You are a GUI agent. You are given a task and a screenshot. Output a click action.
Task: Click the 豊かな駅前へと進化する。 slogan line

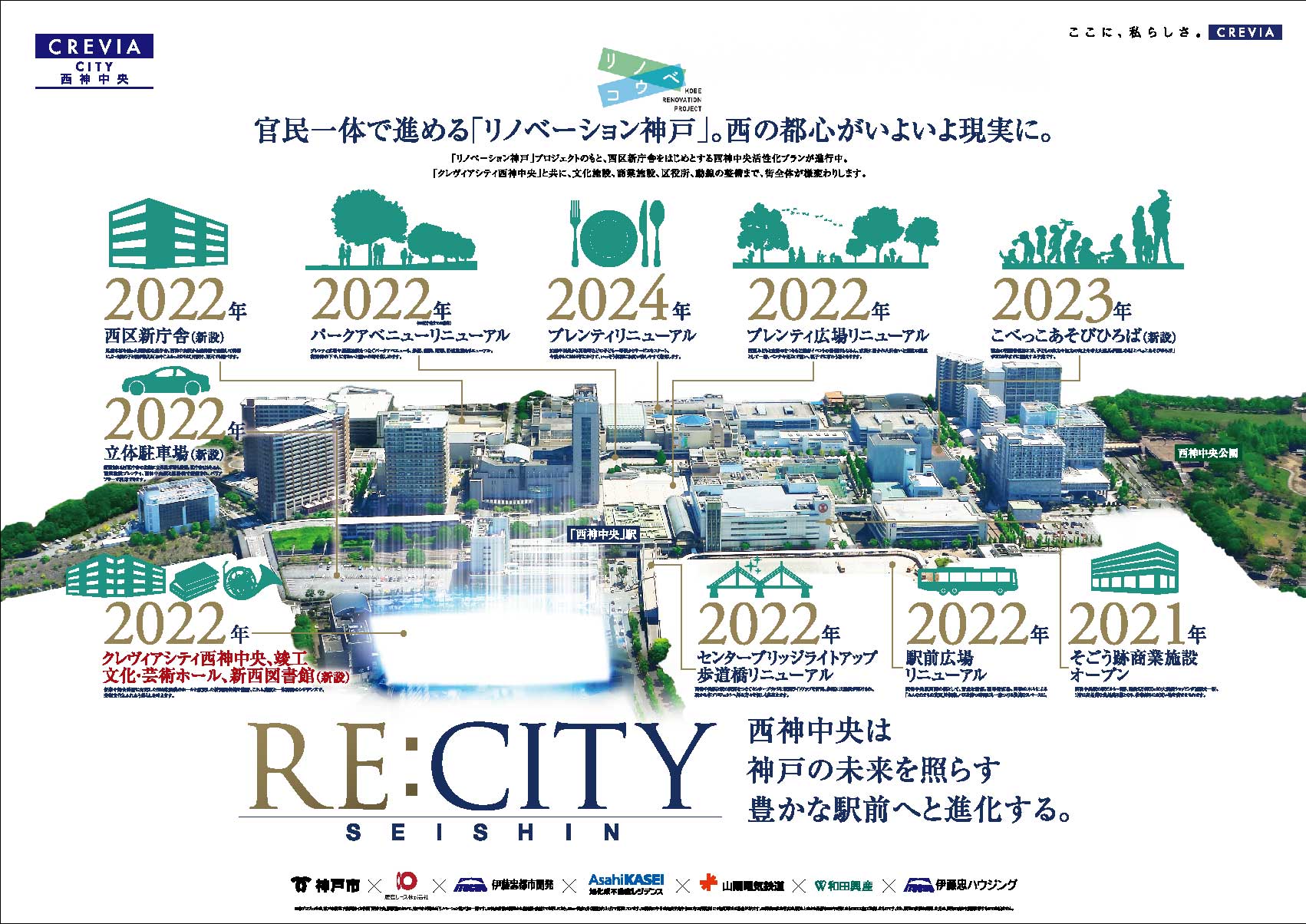[x=909, y=809]
